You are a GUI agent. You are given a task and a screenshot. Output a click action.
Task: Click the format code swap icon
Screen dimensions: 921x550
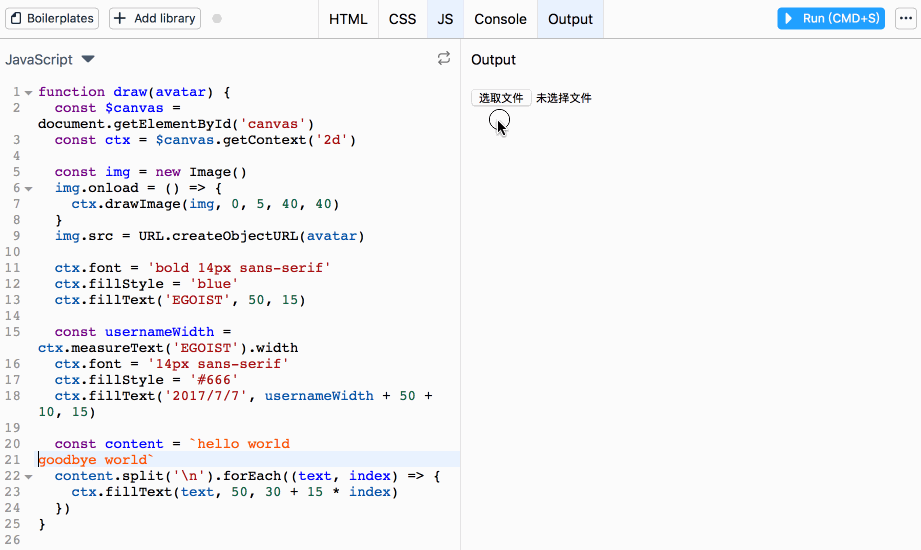point(444,59)
